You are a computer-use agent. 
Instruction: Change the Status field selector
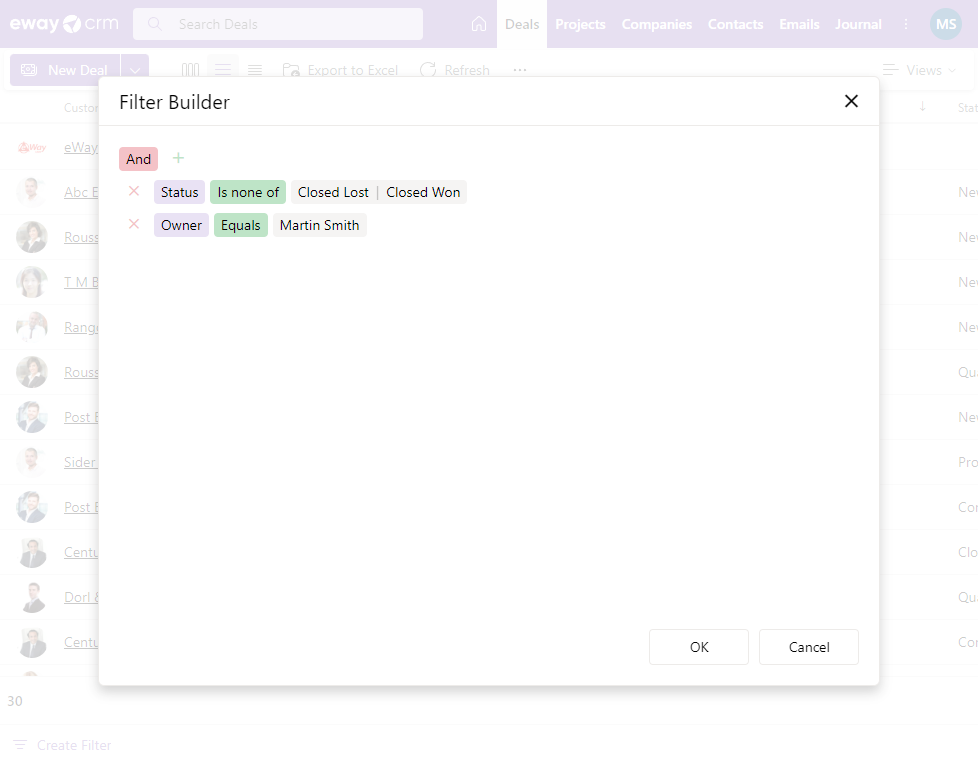click(x=180, y=192)
